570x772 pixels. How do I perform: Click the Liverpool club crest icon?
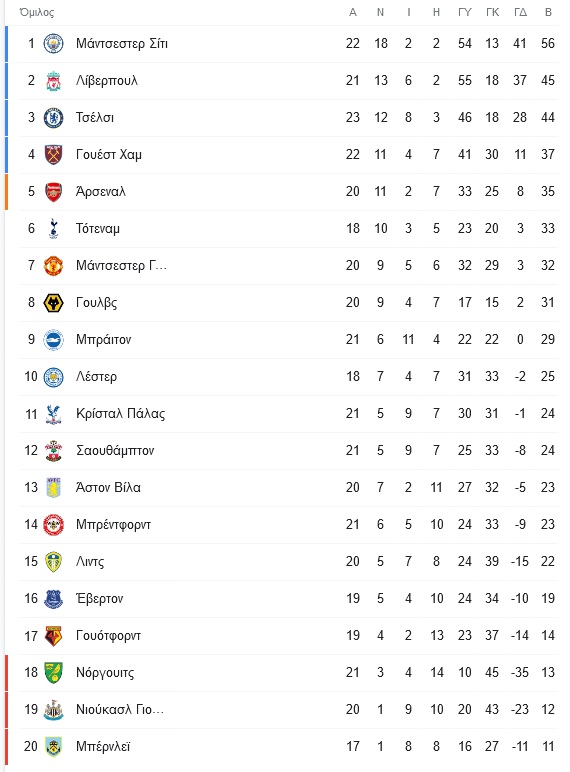tap(53, 81)
